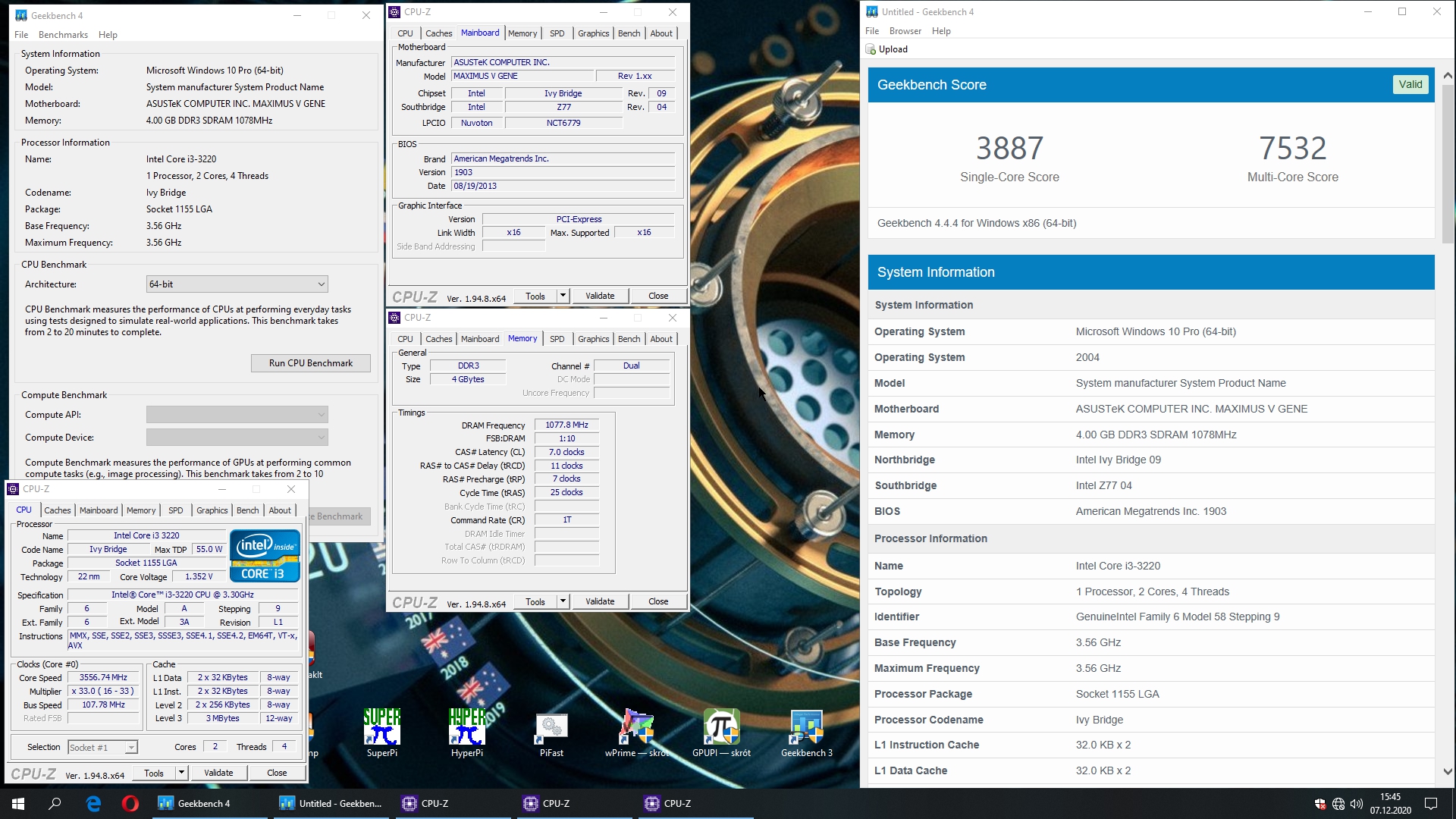This screenshot has width=1456, height=819.
Task: Switch to Graphics tab in Memory CPU-Z window
Action: (x=593, y=339)
